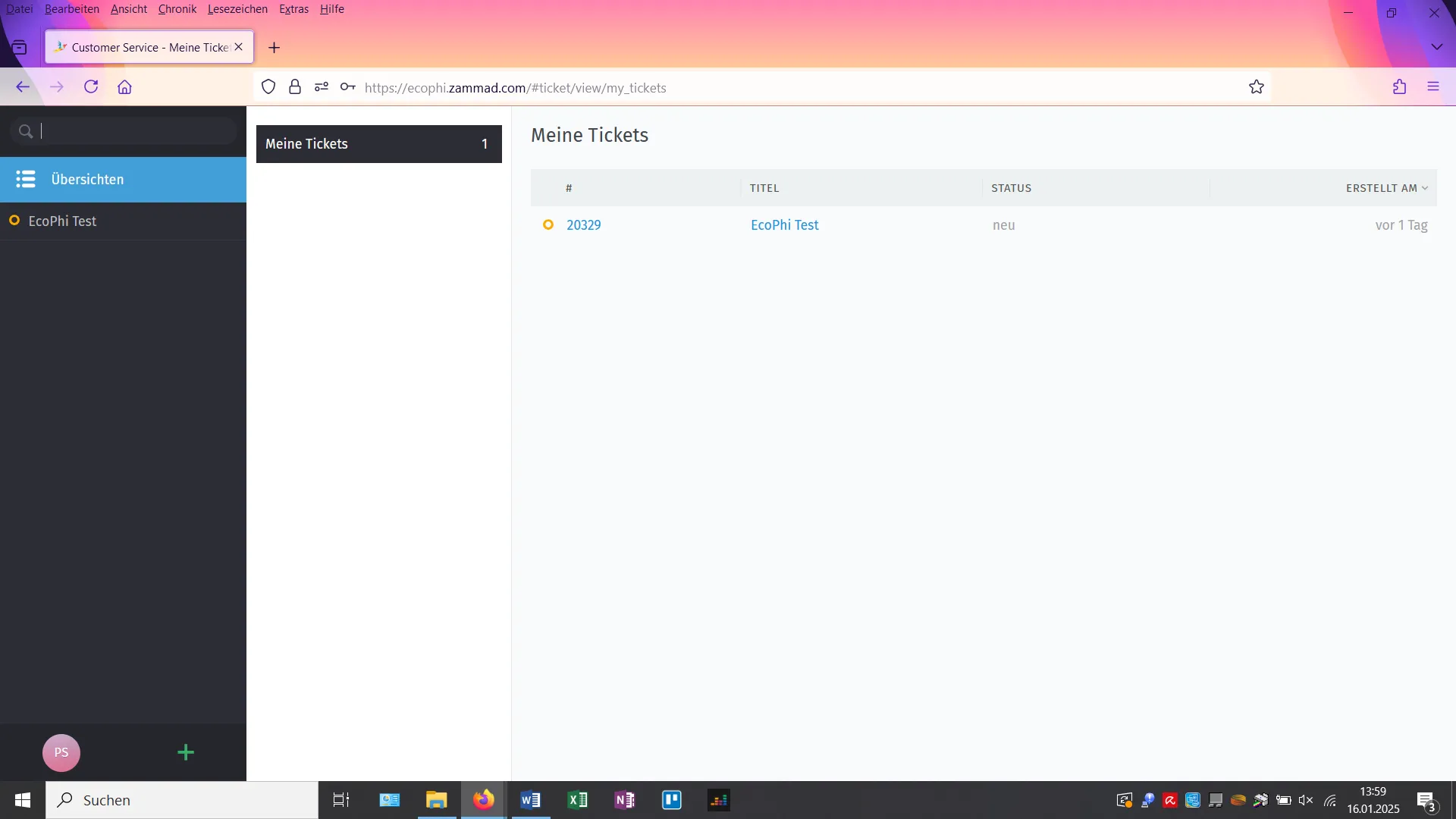Open Microsoft Word from the taskbar
1456x819 pixels.
(x=531, y=800)
